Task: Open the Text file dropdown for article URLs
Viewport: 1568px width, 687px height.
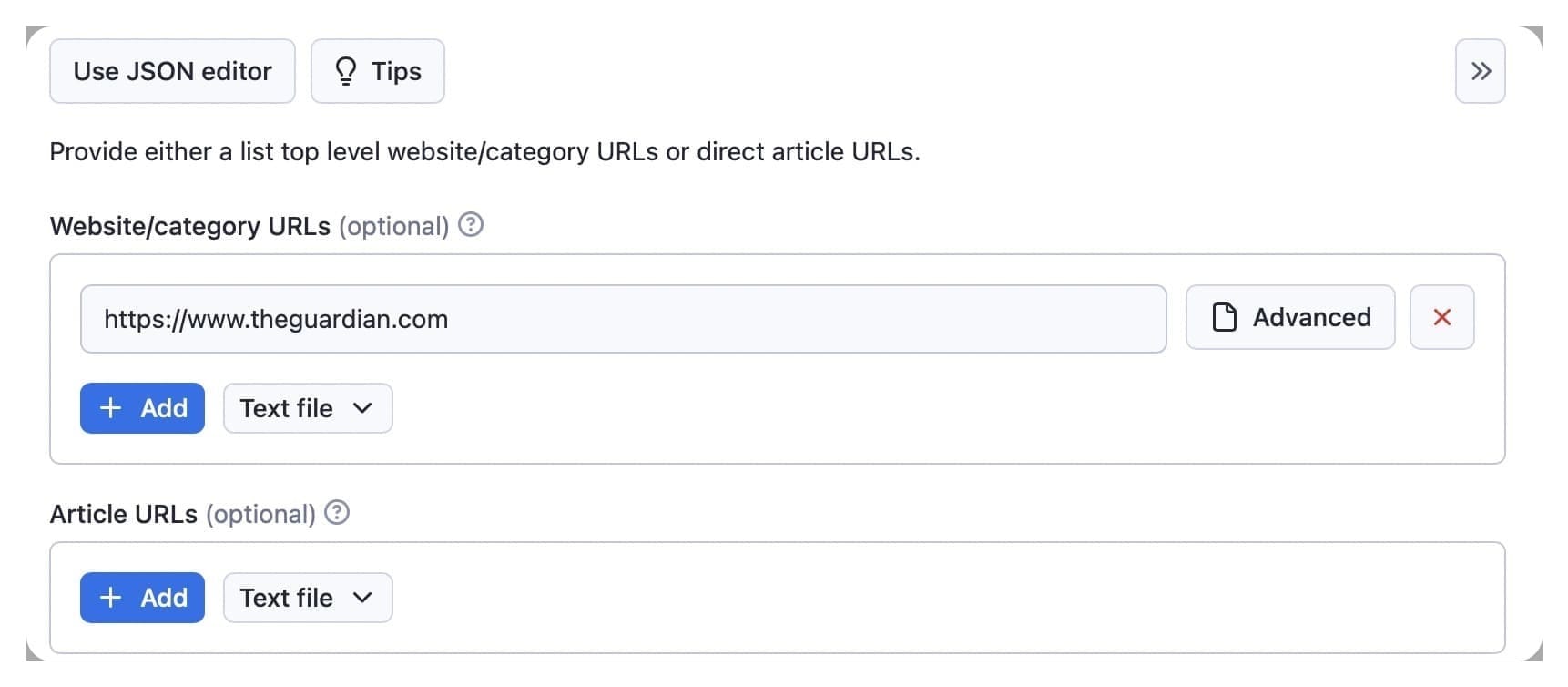Action: click(307, 598)
